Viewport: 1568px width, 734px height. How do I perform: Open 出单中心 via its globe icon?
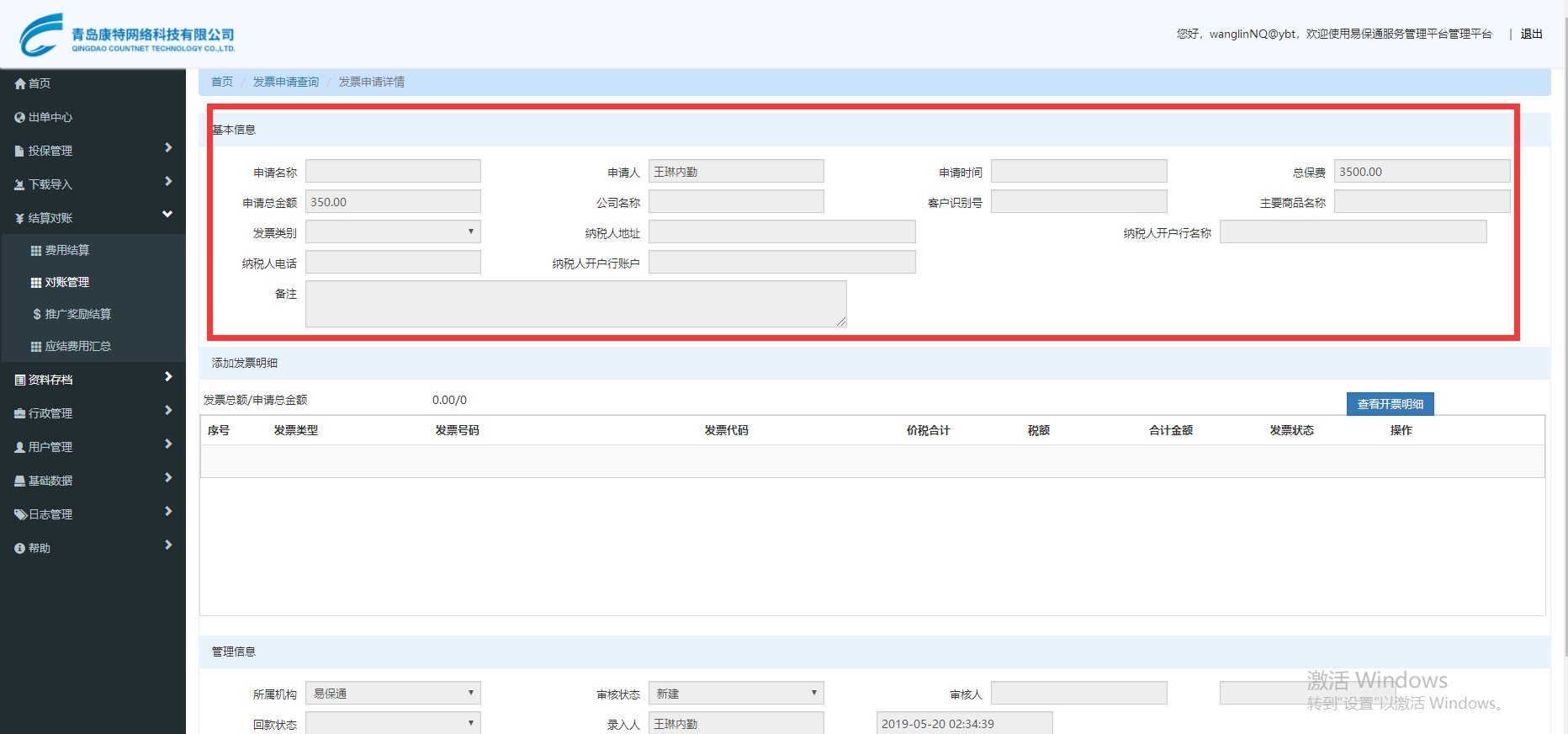tap(20, 117)
